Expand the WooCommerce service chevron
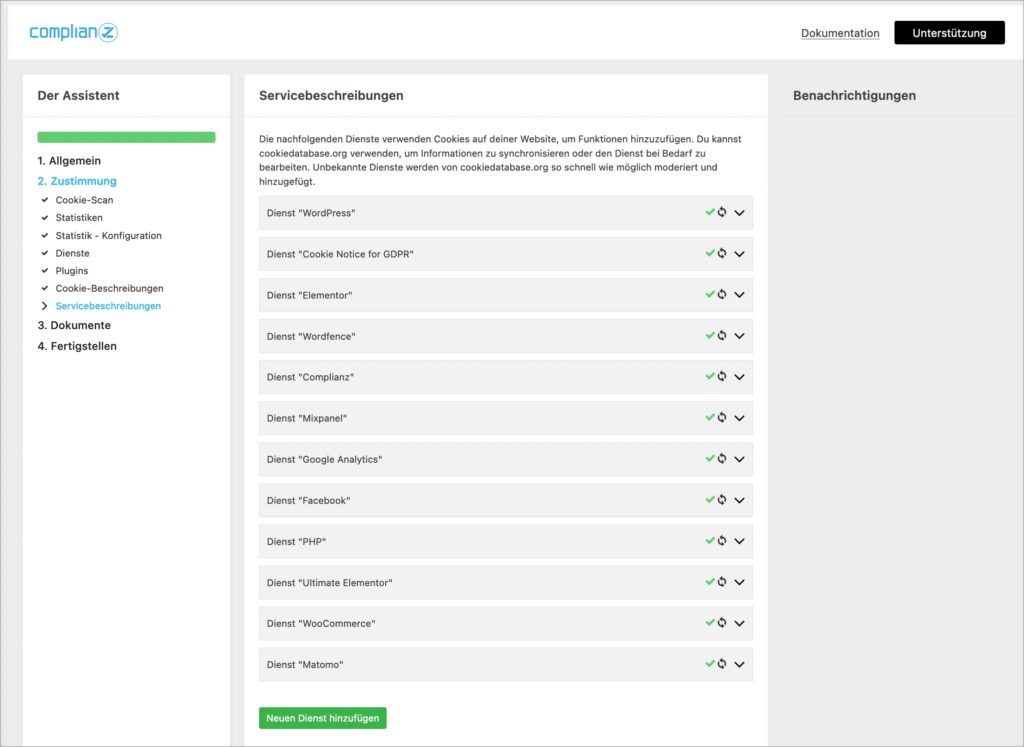 pyautogui.click(x=739, y=623)
